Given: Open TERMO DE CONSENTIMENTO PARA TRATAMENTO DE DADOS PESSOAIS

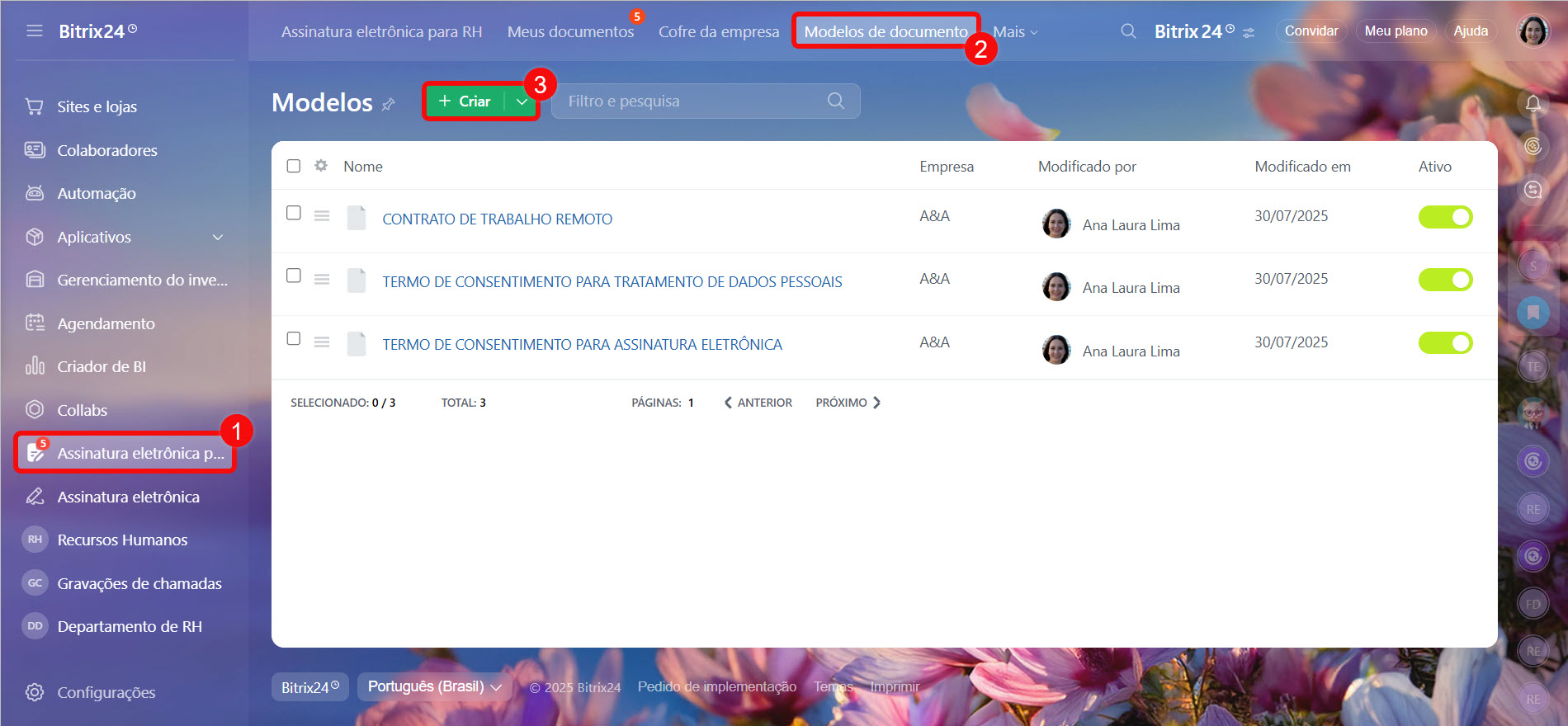Looking at the screenshot, I should (612, 281).
